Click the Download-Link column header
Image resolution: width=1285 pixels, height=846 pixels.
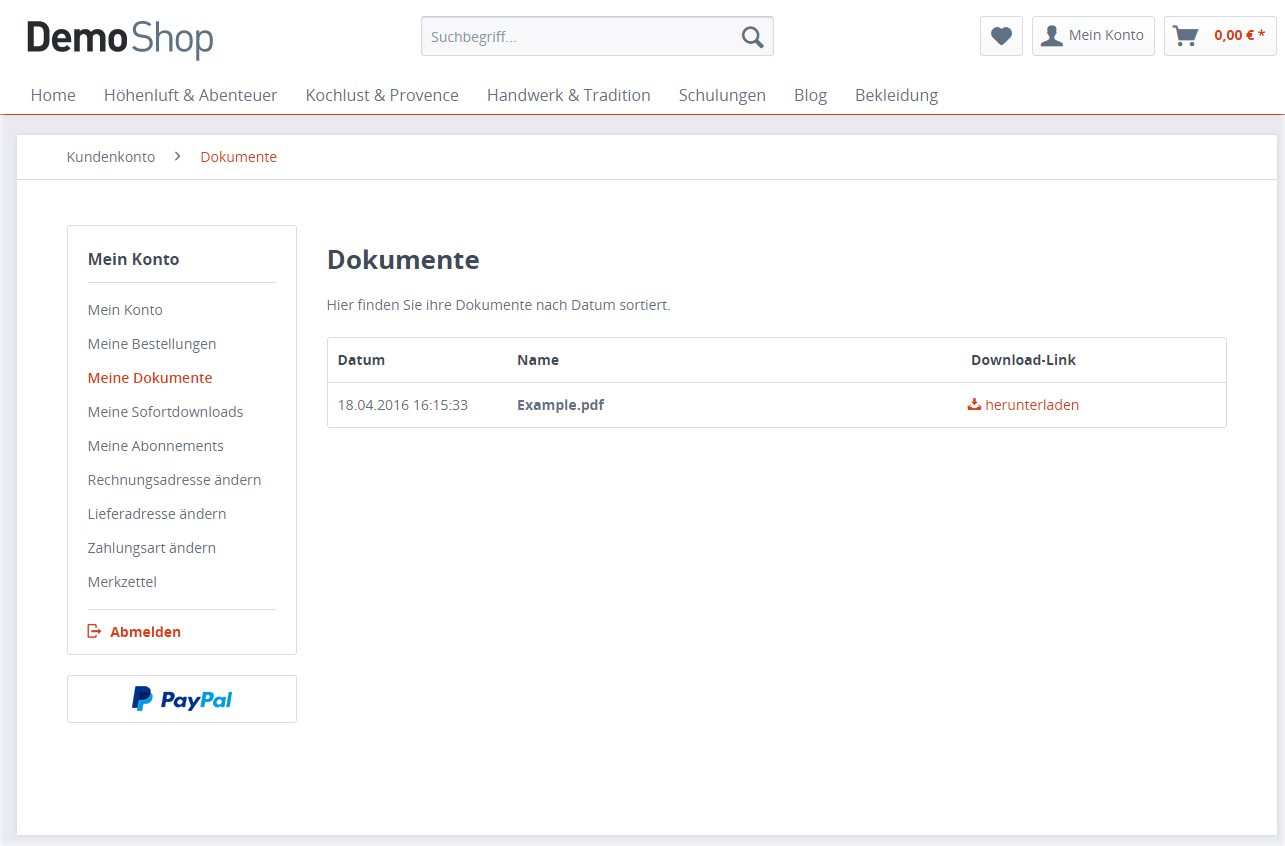[x=1024, y=360]
